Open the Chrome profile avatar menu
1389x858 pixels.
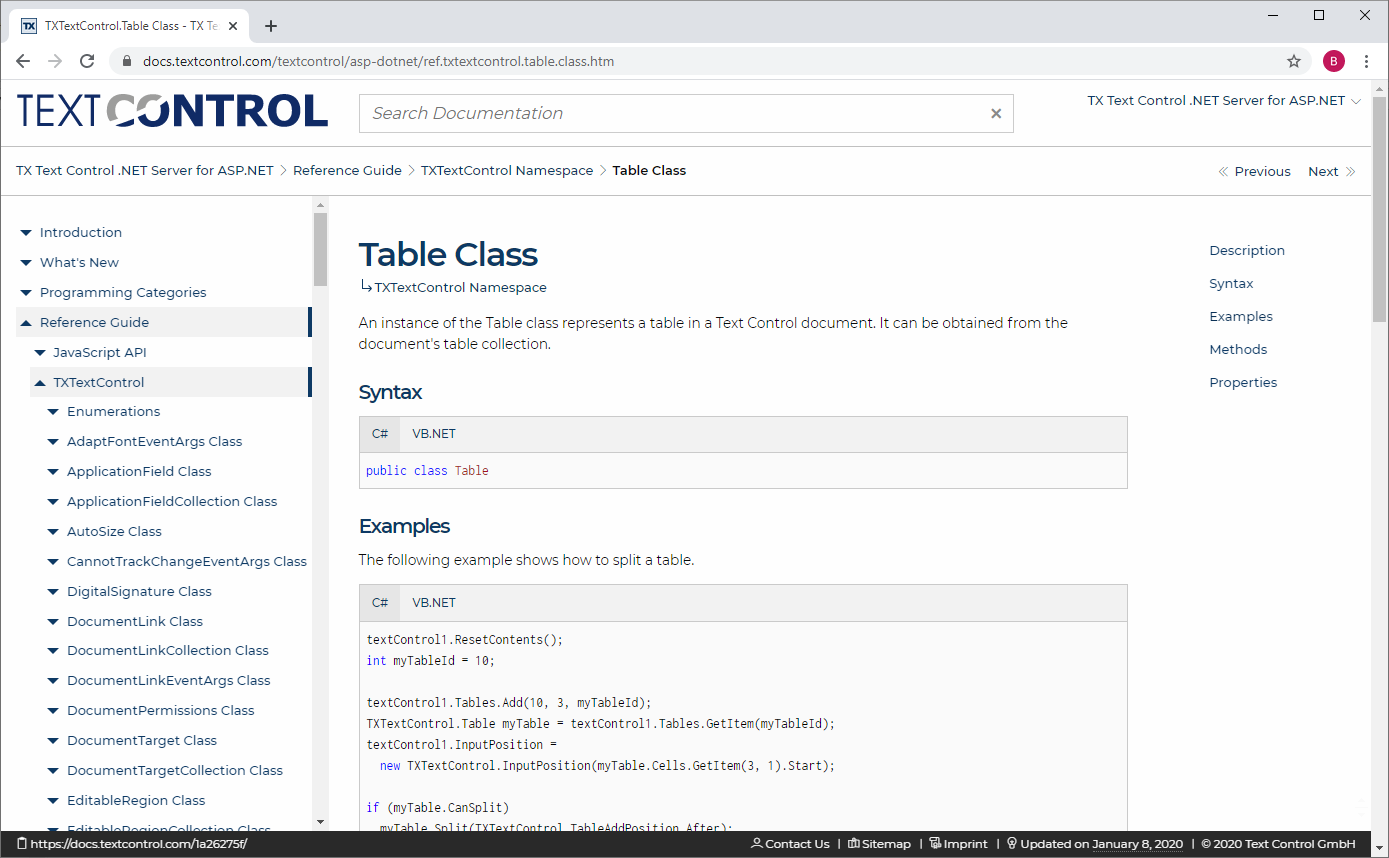(x=1334, y=61)
